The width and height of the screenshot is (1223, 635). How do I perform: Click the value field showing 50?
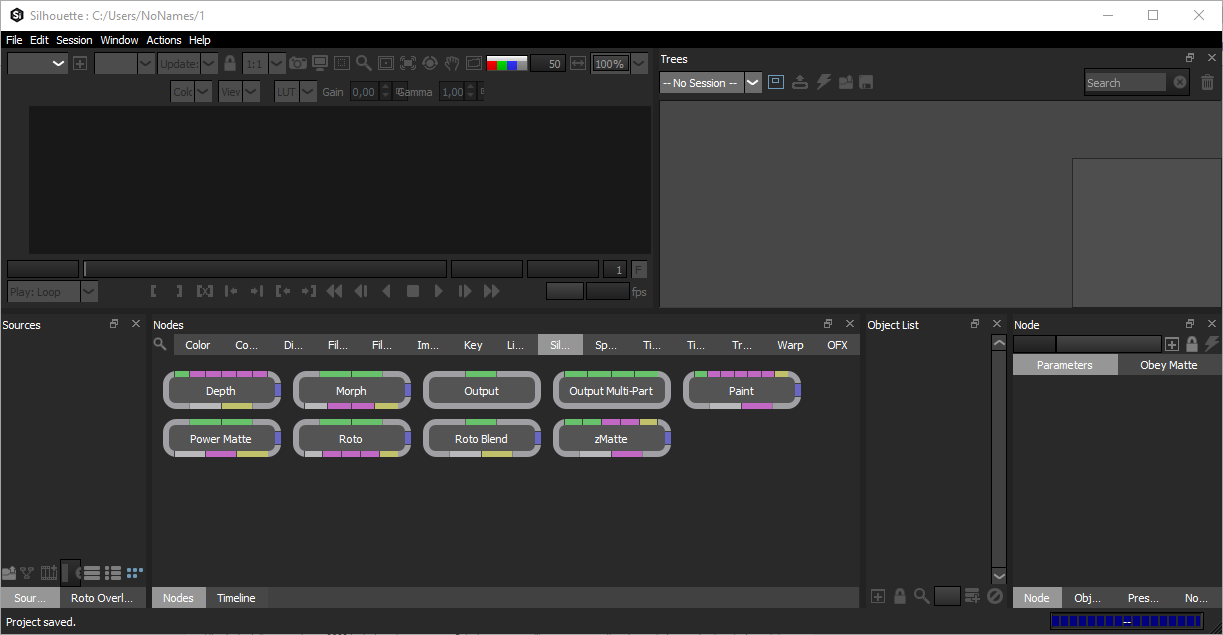tap(549, 63)
